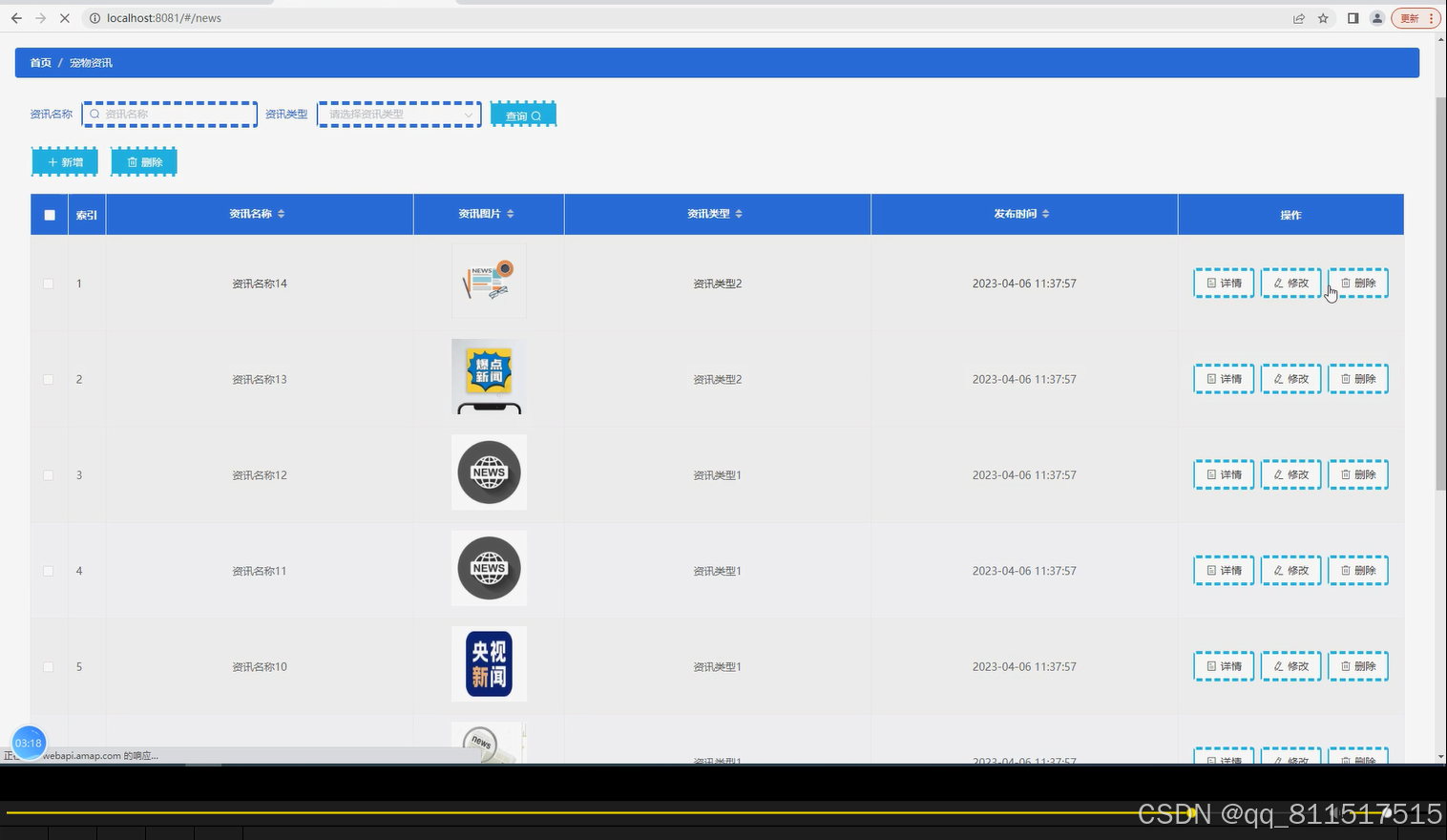This screenshot has width=1447, height=840.
Task: Click the 新增 add button
Action: click(65, 162)
